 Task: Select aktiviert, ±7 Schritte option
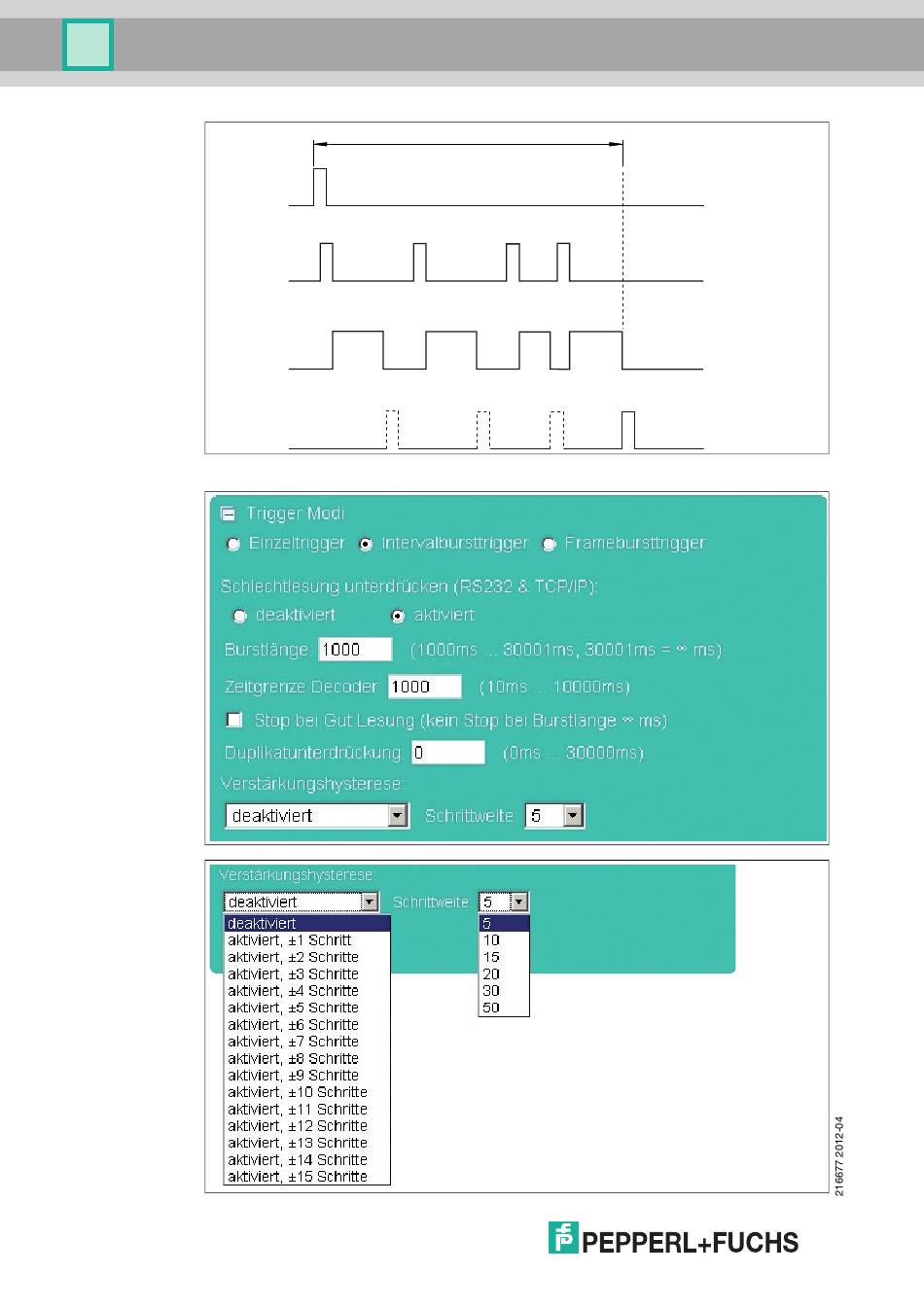click(x=307, y=1042)
